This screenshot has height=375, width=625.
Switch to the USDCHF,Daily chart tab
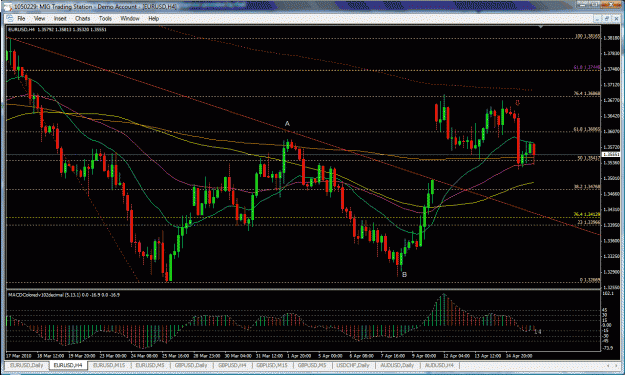pyautogui.click(x=353, y=365)
